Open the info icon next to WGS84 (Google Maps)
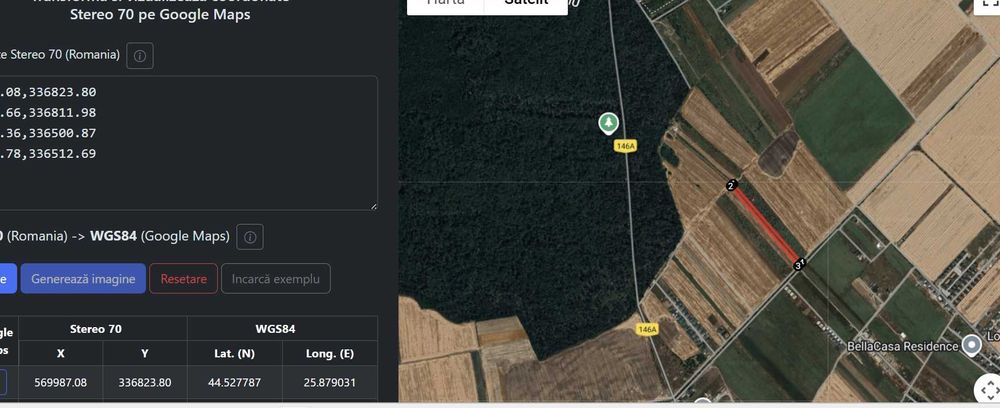1000x408 pixels. coord(250,237)
